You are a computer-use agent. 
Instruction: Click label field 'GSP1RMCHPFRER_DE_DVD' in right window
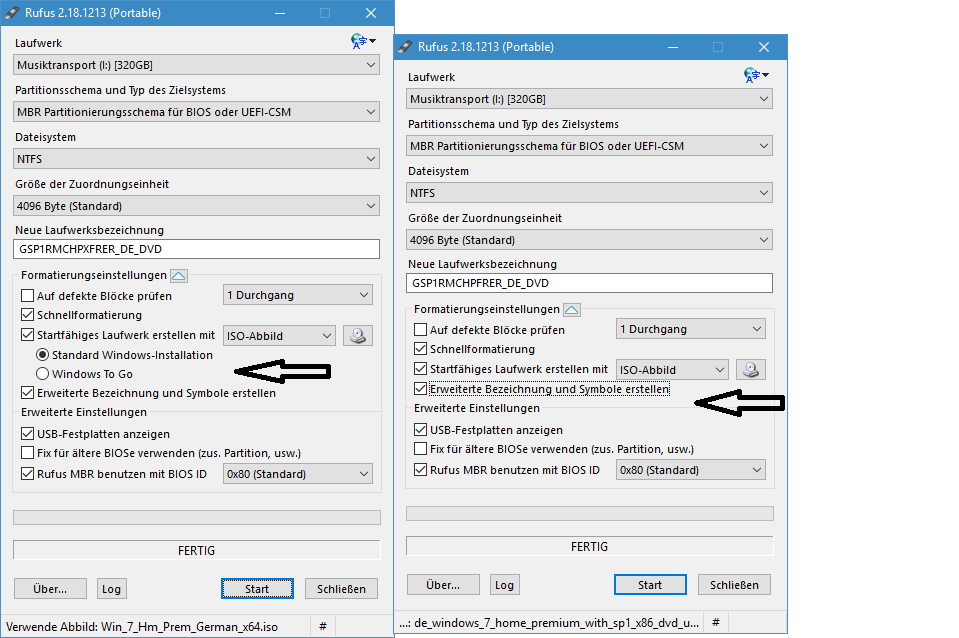click(x=589, y=283)
